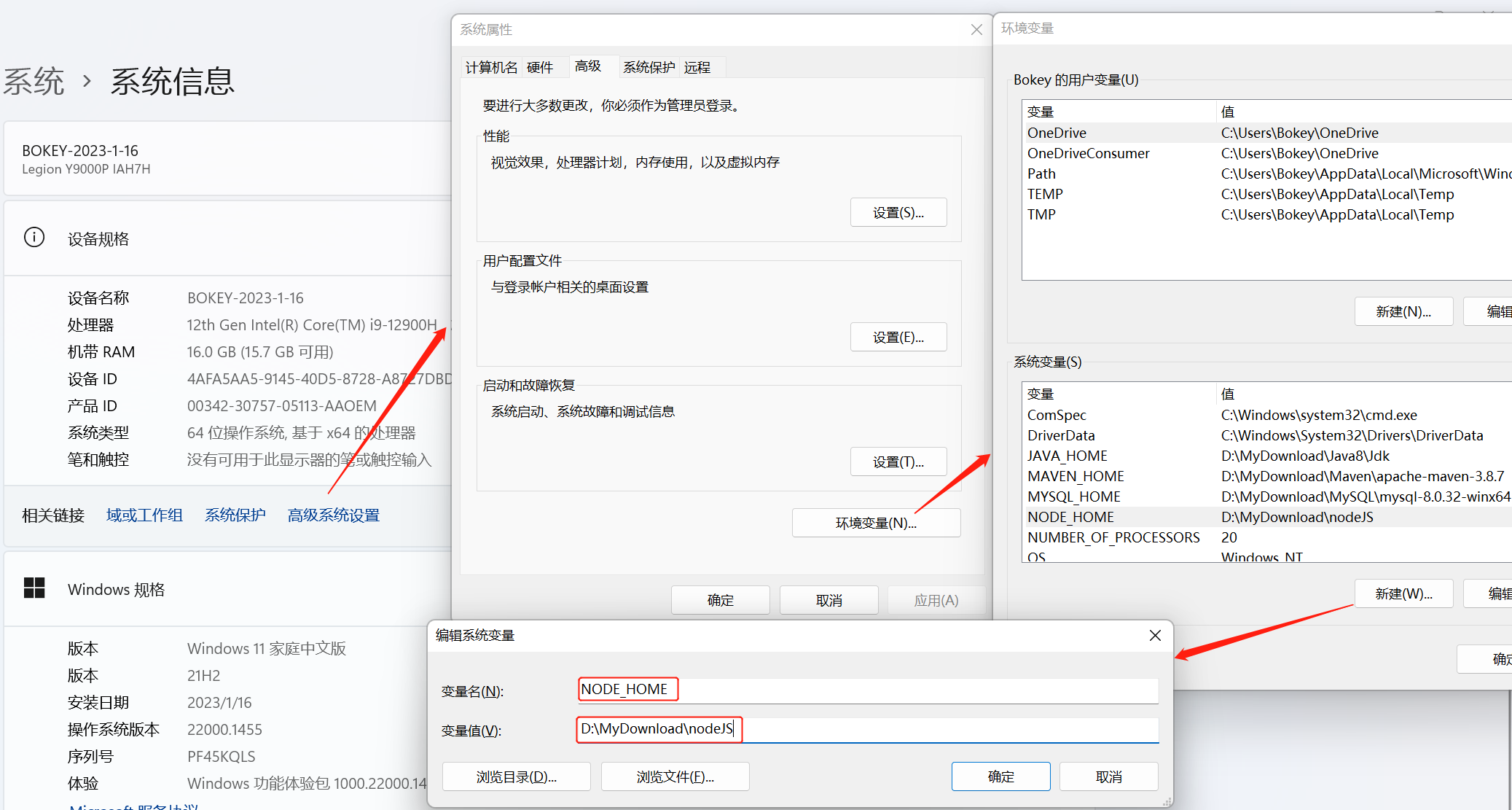Click 浏览文件(F) button
Image resolution: width=1512 pixels, height=810 pixels.
coord(675,777)
